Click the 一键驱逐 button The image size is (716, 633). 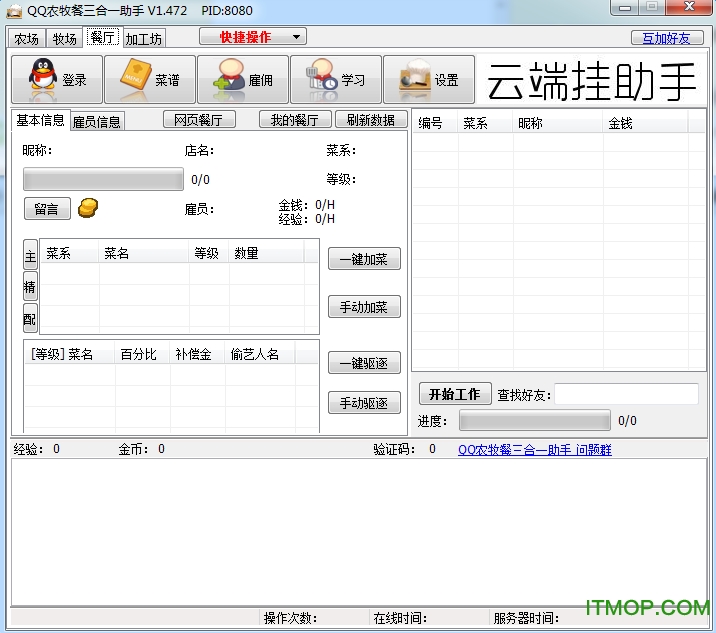pos(364,363)
